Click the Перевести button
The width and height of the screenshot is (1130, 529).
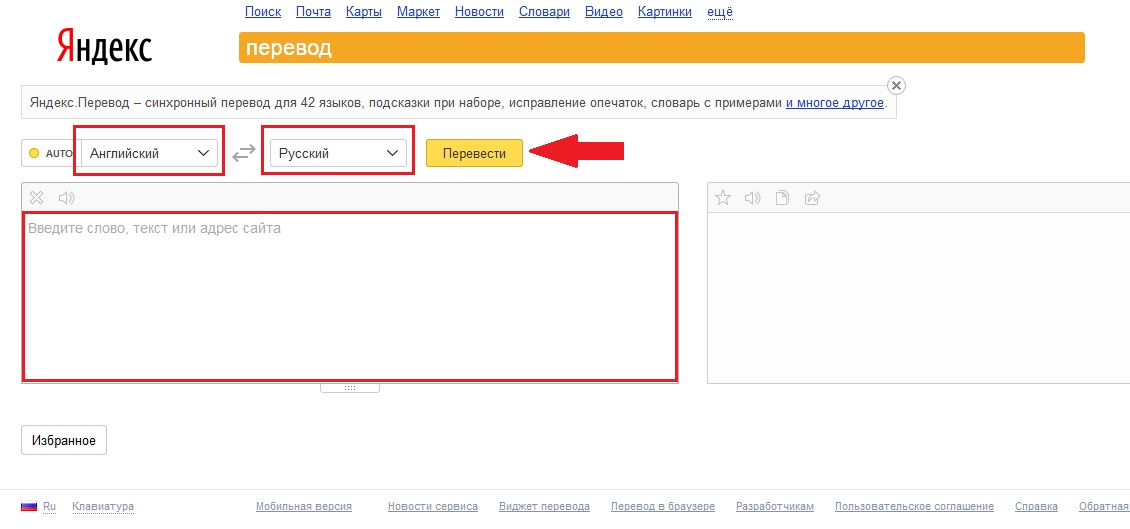(474, 153)
